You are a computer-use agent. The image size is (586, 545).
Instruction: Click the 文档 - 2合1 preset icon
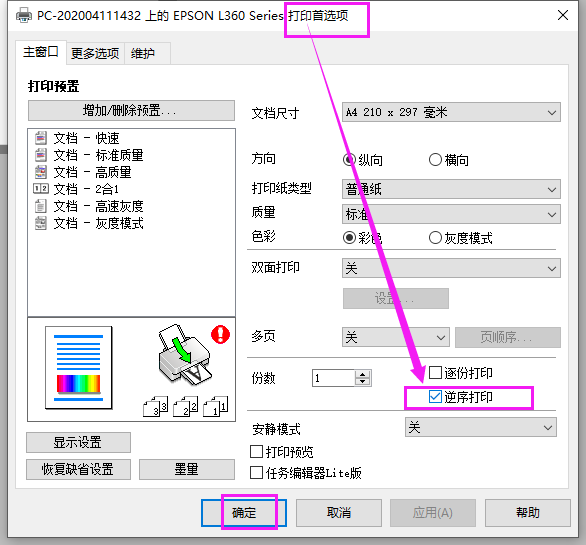click(x=41, y=188)
